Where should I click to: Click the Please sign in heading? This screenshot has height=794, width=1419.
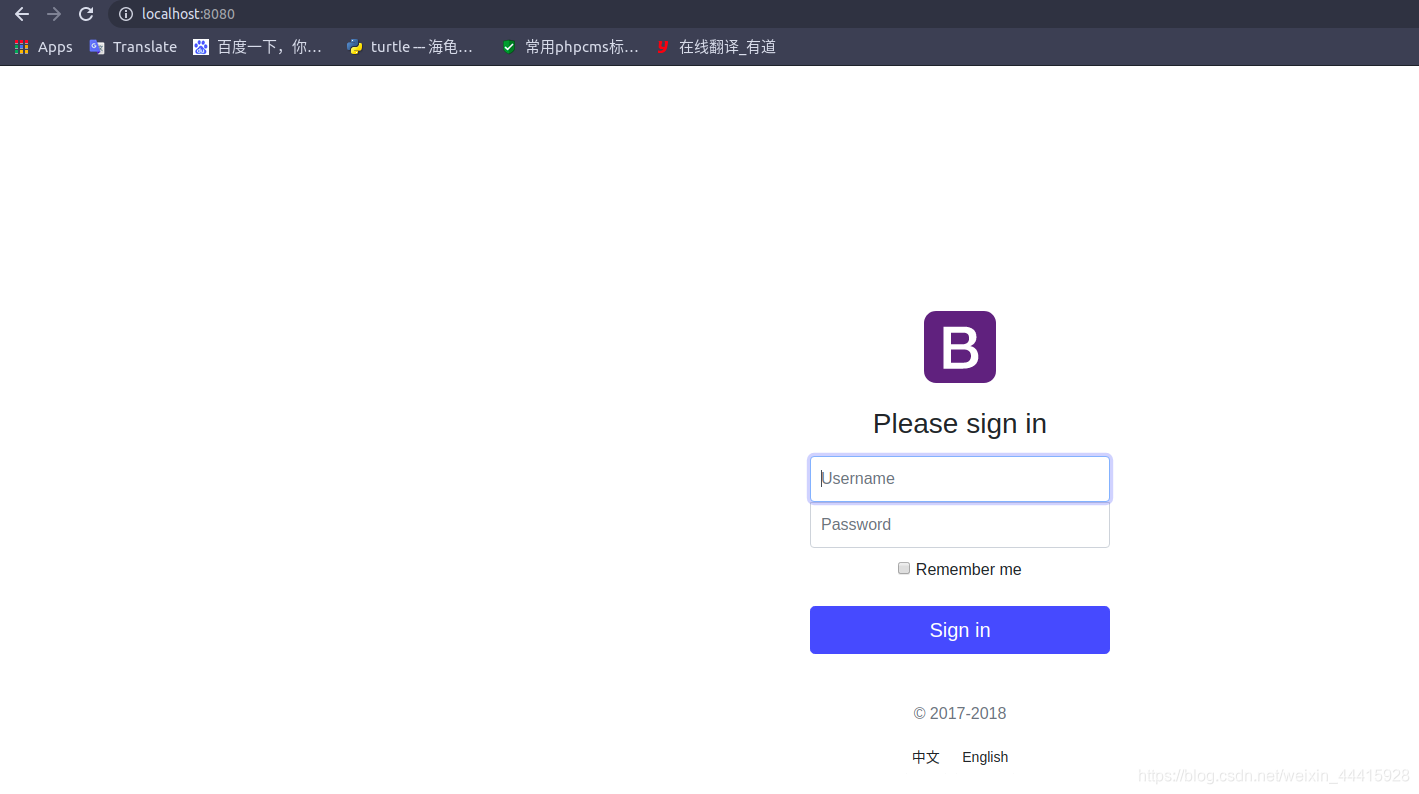click(960, 424)
